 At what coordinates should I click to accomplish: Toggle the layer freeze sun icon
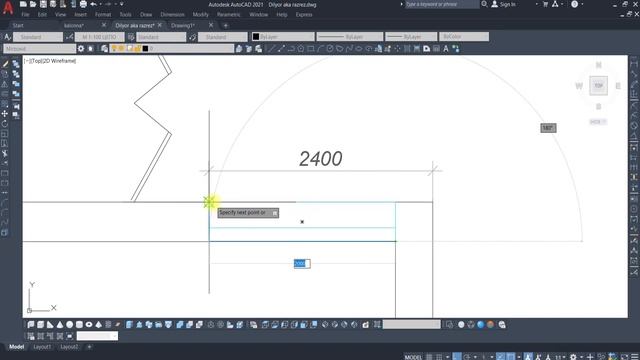pos(122,49)
